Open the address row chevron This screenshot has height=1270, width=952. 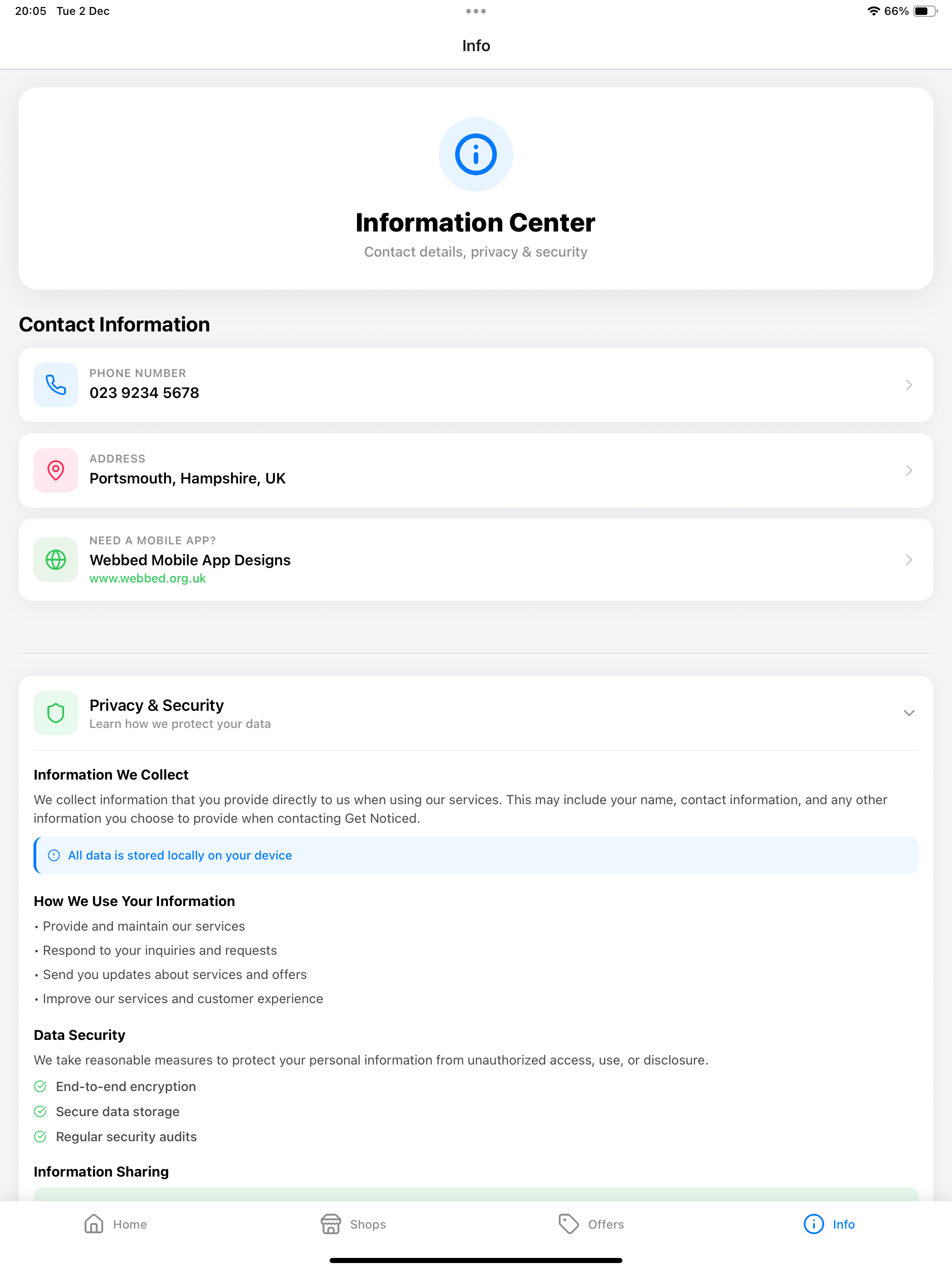pyautogui.click(x=908, y=470)
